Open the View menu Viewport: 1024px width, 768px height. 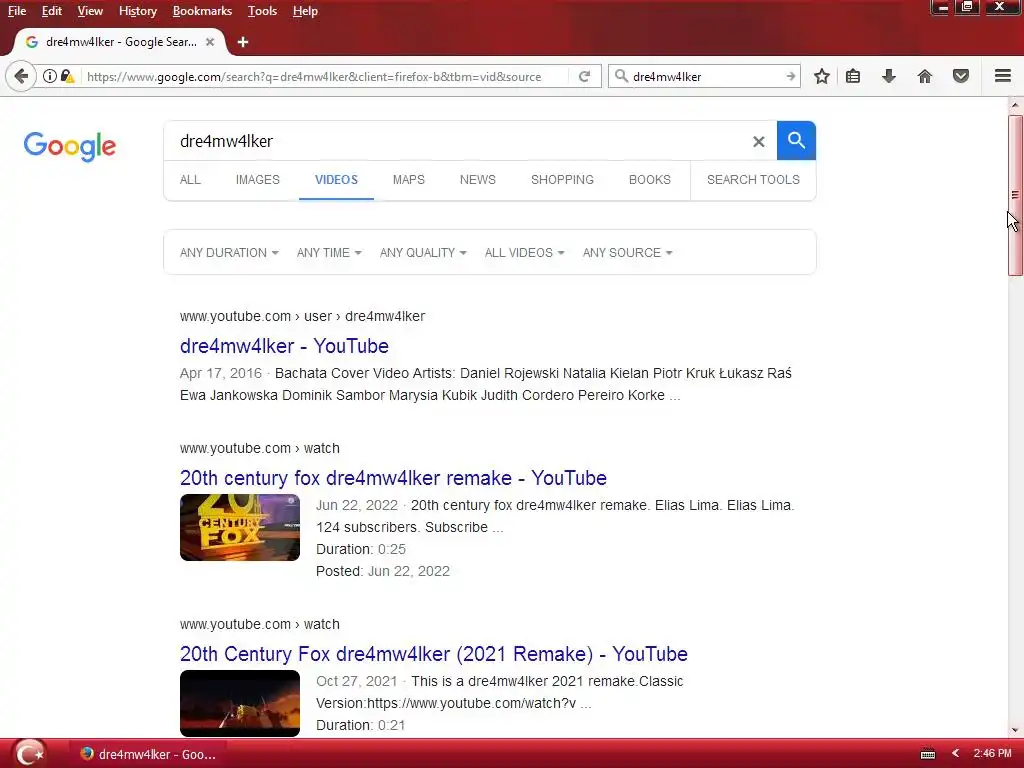90,11
